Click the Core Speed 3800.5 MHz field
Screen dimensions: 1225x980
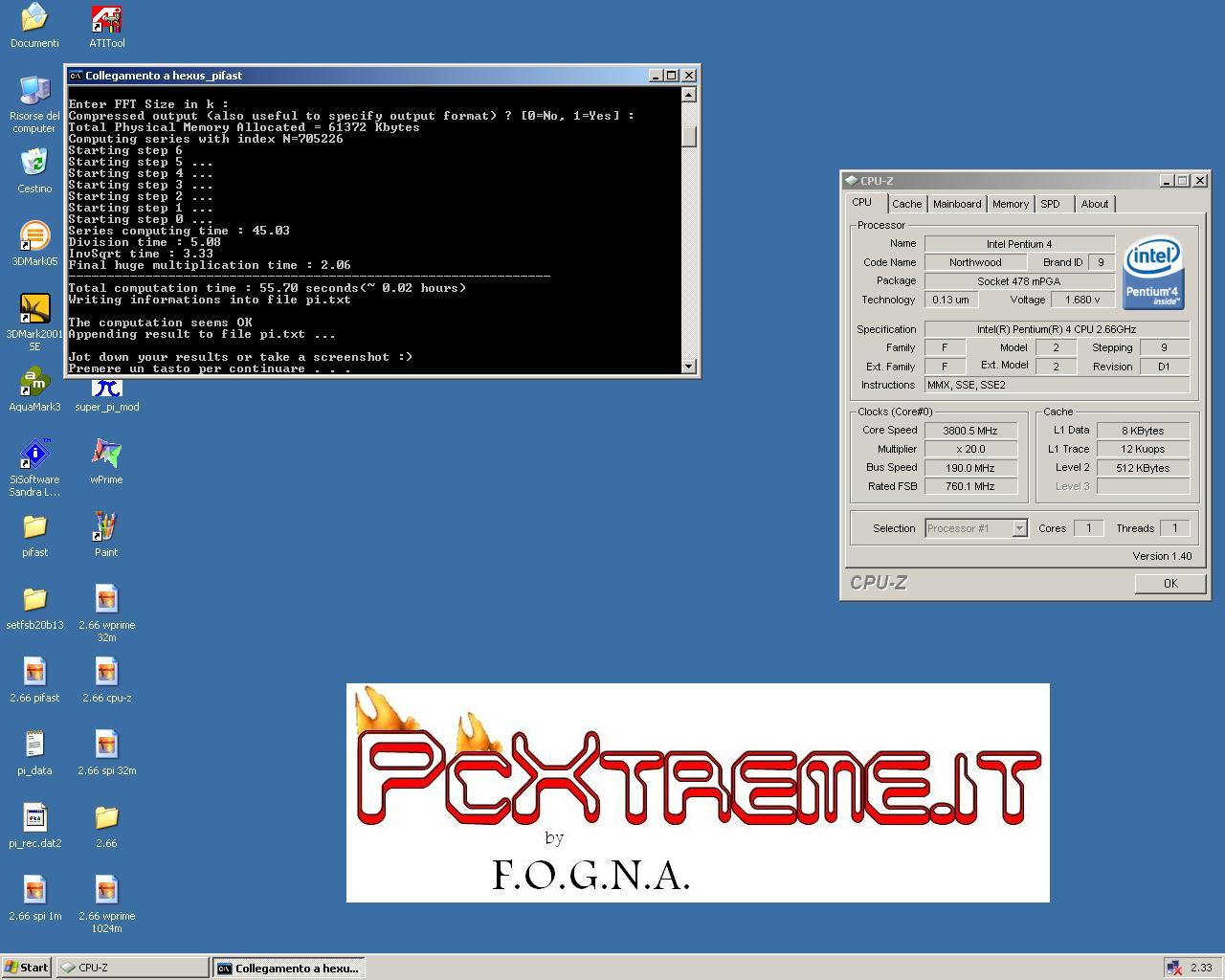[x=970, y=431]
